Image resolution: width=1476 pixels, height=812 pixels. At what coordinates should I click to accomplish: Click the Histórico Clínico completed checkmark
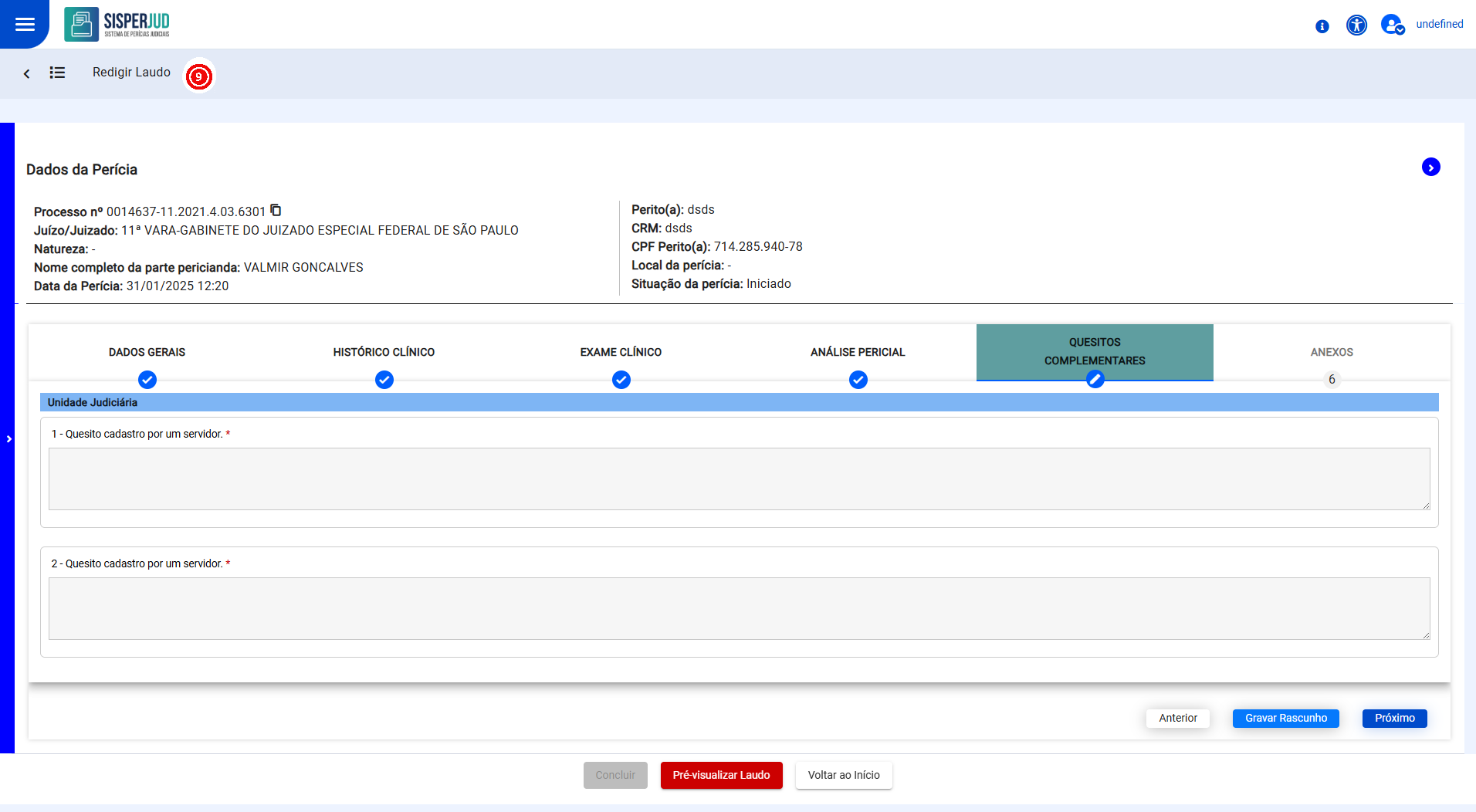pos(384,380)
